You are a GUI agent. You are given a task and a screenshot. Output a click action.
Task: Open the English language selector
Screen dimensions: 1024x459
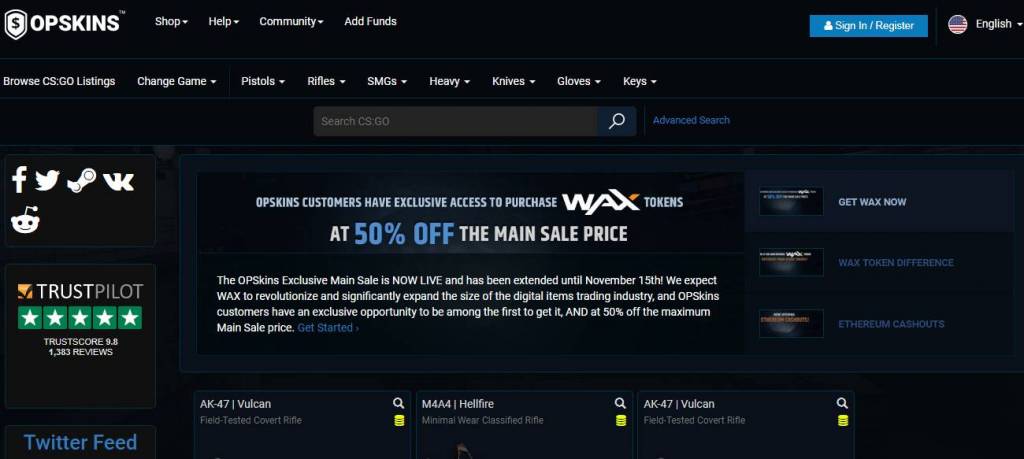985,24
